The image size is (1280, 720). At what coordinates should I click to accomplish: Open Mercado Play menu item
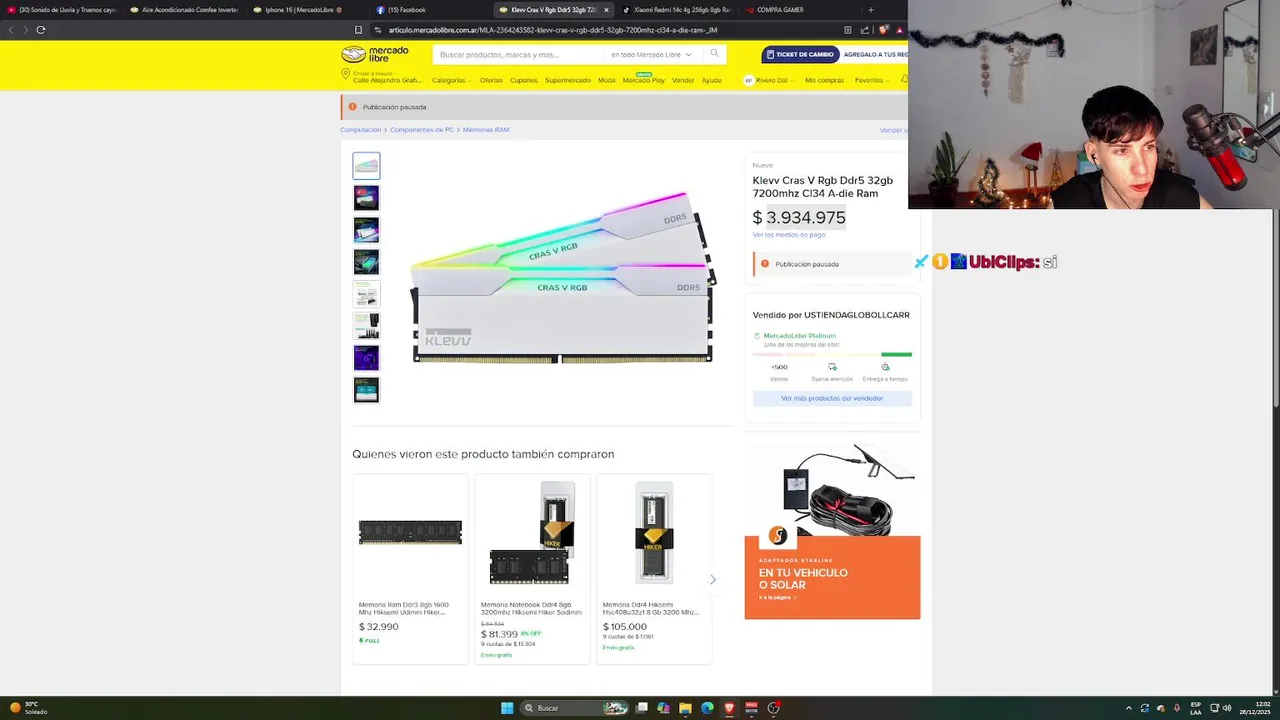(x=644, y=80)
